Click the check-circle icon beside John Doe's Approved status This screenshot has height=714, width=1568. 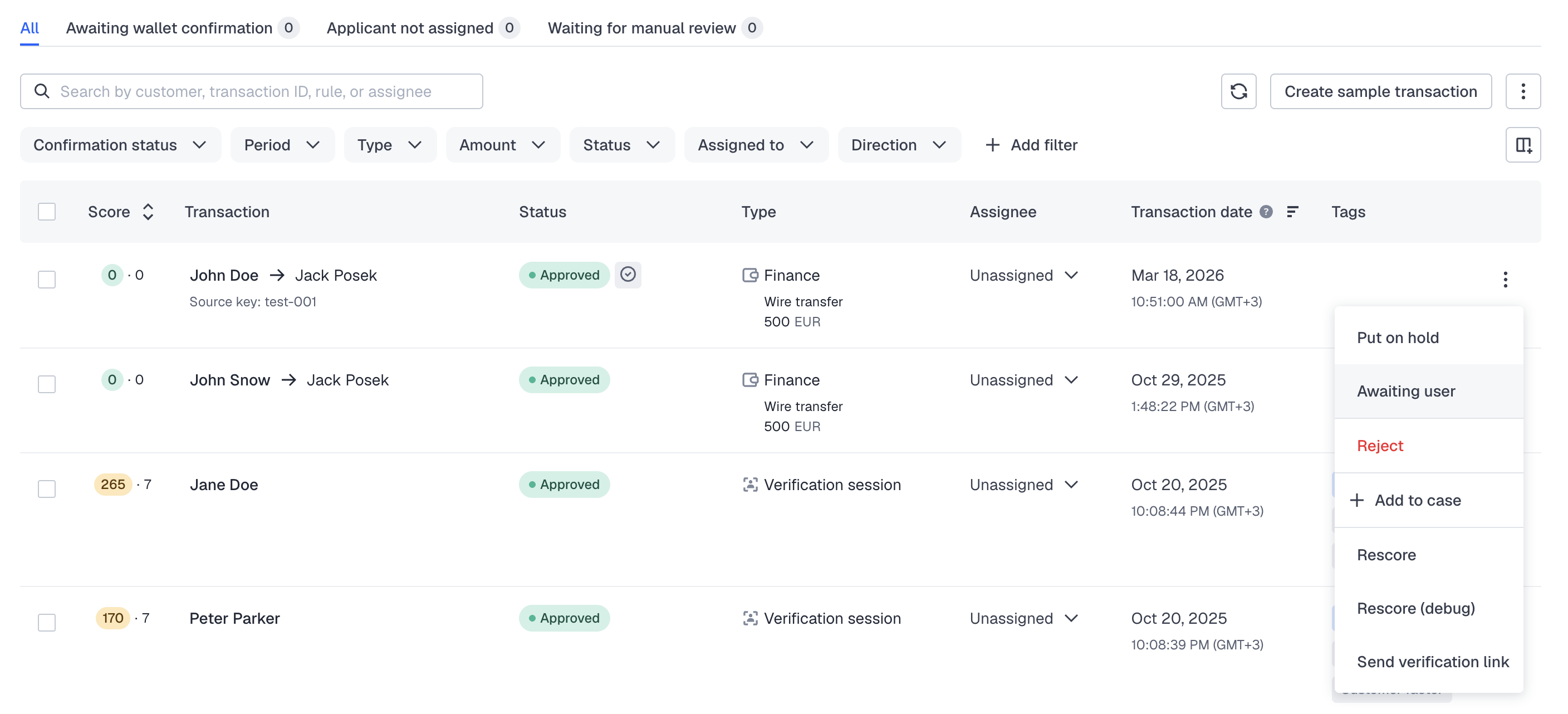point(628,275)
